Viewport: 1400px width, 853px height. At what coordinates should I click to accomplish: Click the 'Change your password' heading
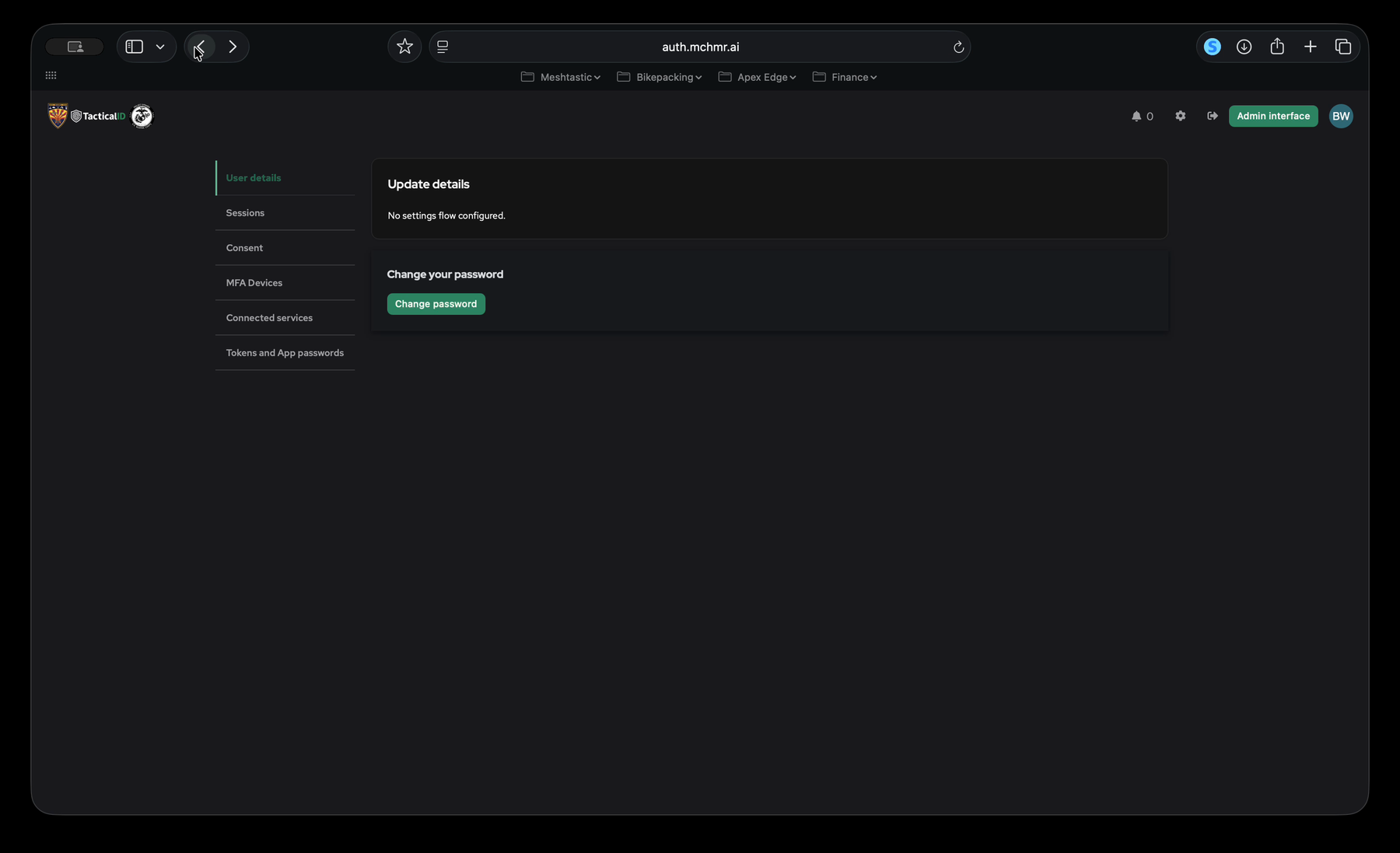pyautogui.click(x=445, y=274)
